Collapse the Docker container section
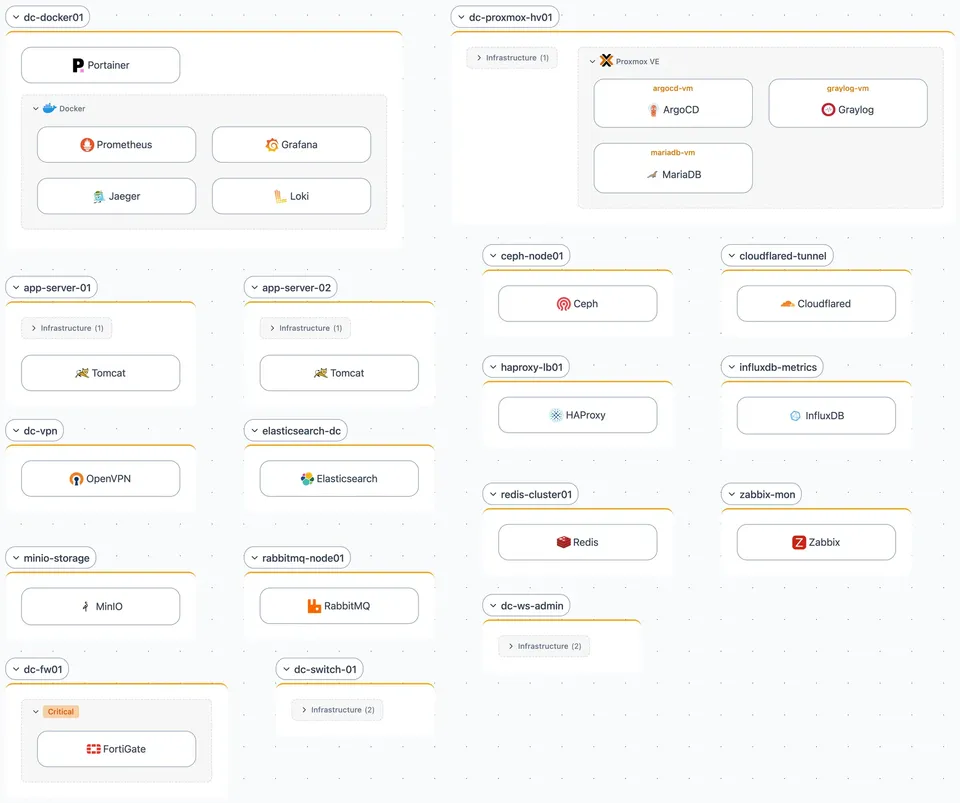 pyautogui.click(x=36, y=108)
